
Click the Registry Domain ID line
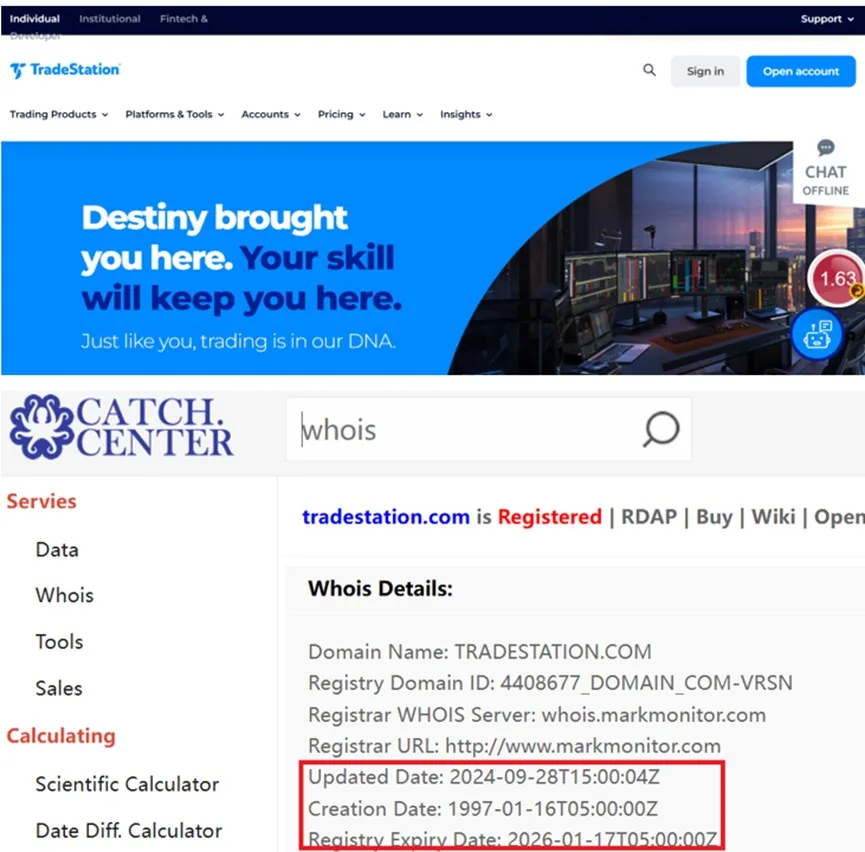click(x=550, y=683)
